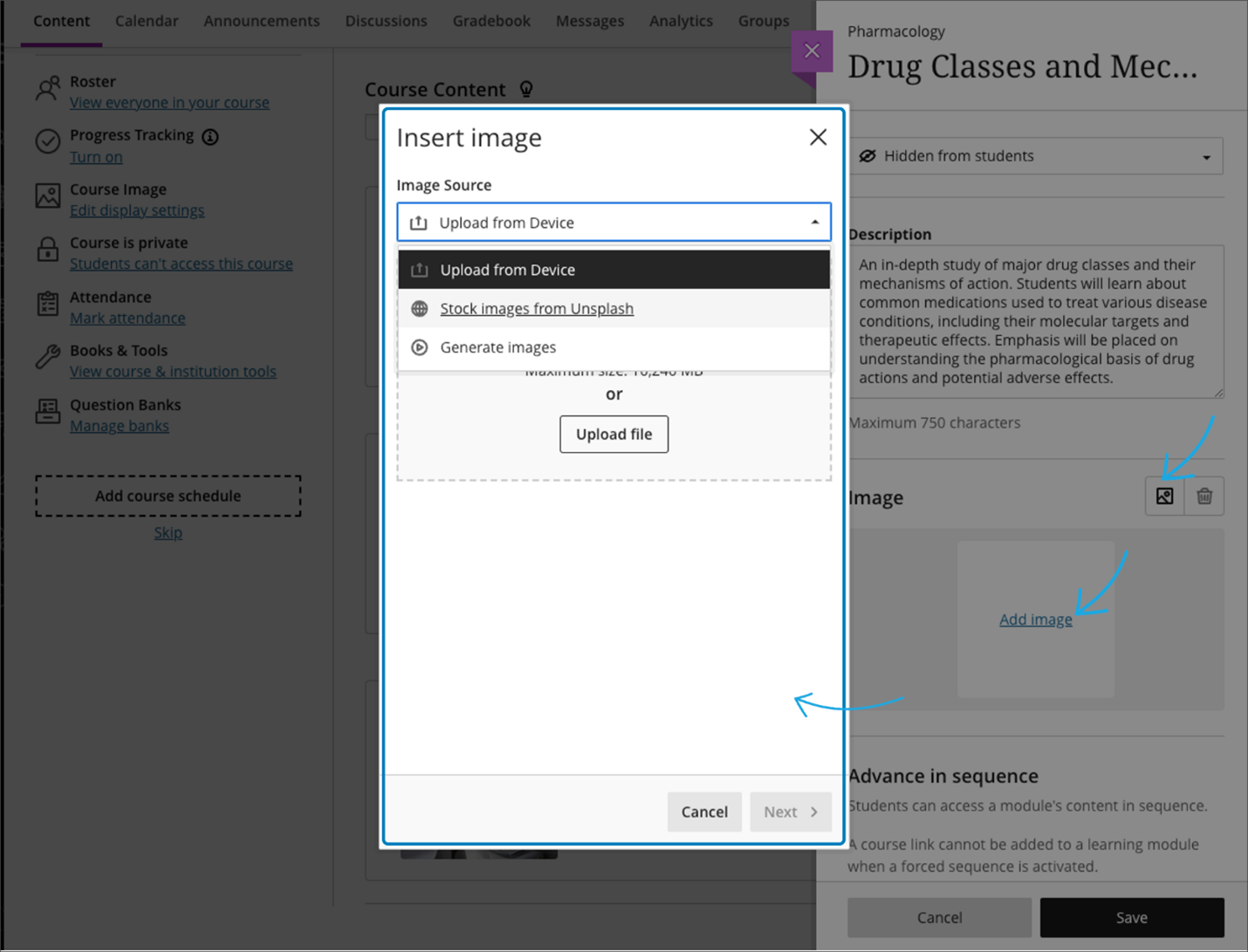1248x952 pixels.
Task: Collapse the Image Source dropdown
Action: [x=614, y=223]
